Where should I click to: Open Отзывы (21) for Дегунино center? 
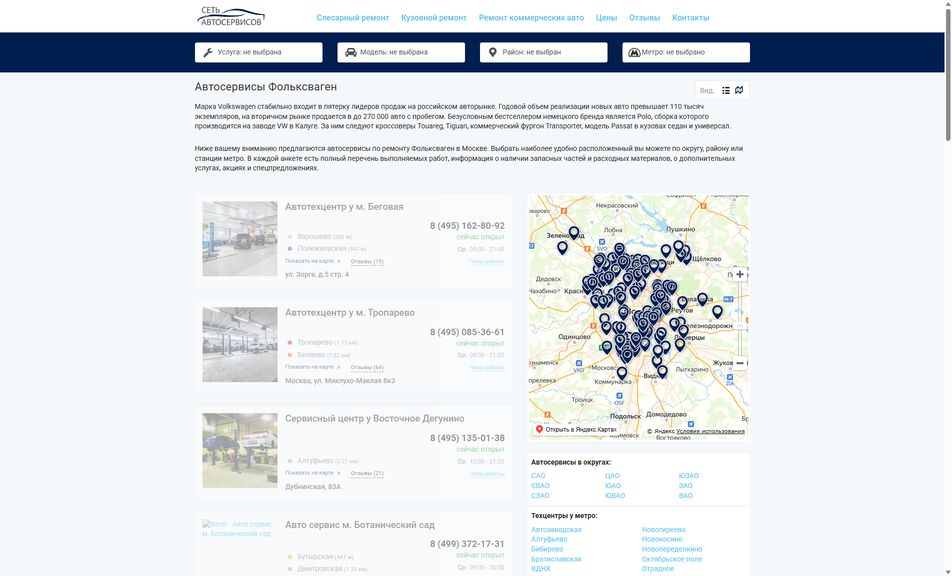(x=367, y=473)
